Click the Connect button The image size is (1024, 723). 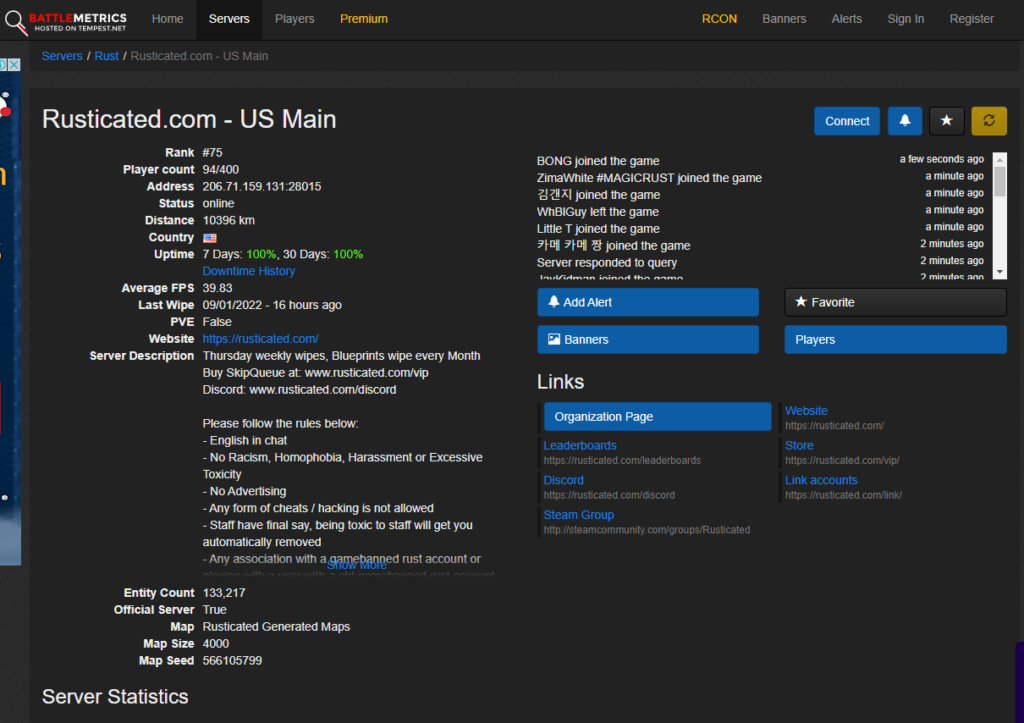pos(846,121)
